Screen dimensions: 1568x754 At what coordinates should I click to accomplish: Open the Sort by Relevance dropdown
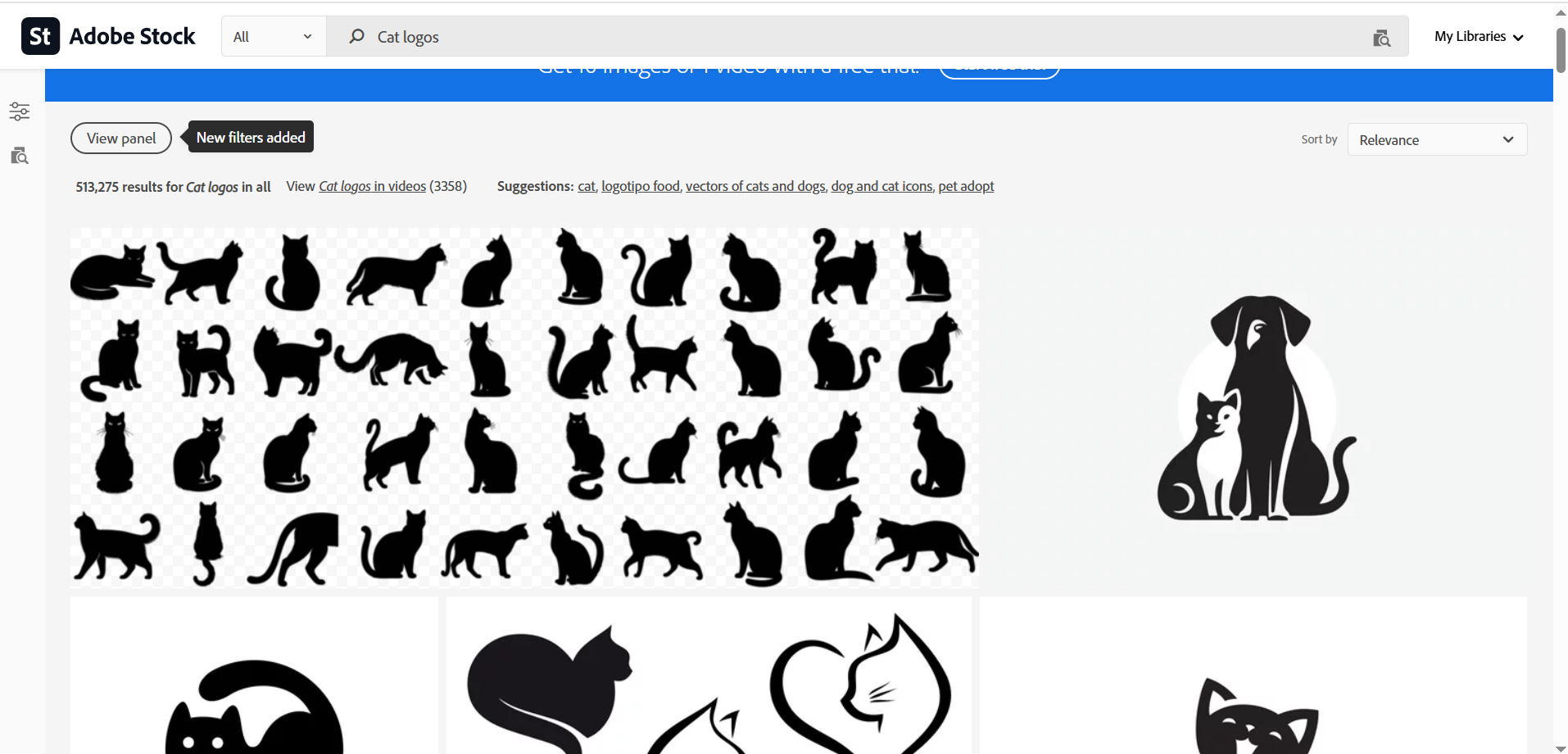pos(1437,139)
